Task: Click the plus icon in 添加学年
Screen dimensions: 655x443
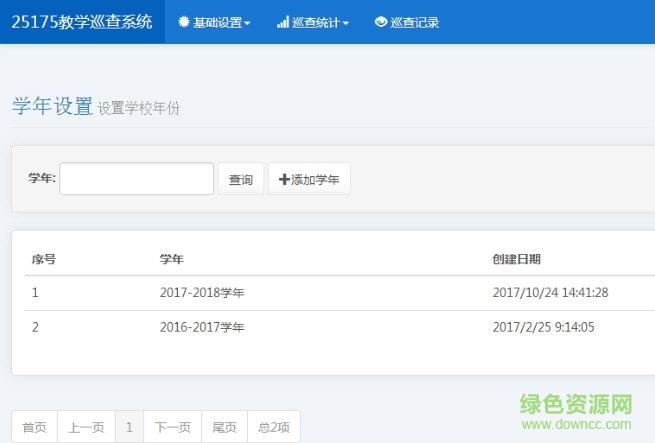Action: point(284,179)
